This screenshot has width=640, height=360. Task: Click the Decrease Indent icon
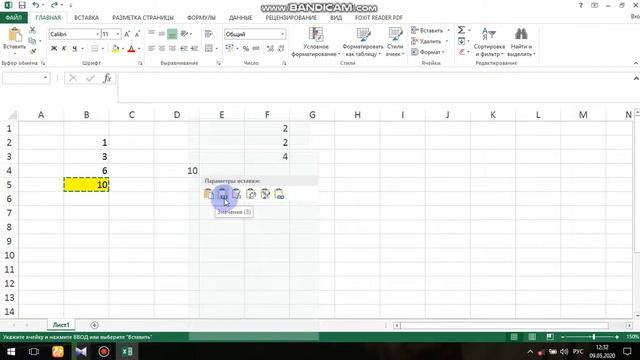[184, 49]
